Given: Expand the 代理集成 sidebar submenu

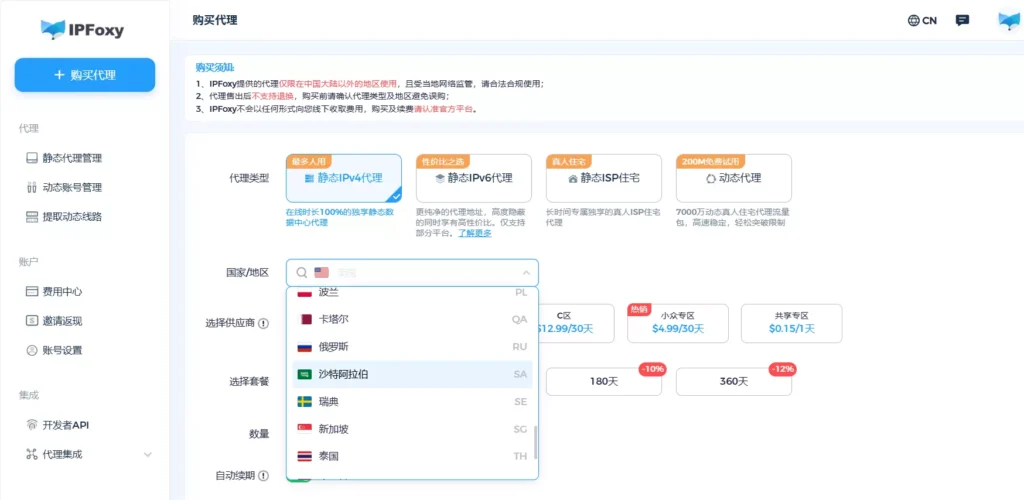Looking at the screenshot, I should [148, 455].
